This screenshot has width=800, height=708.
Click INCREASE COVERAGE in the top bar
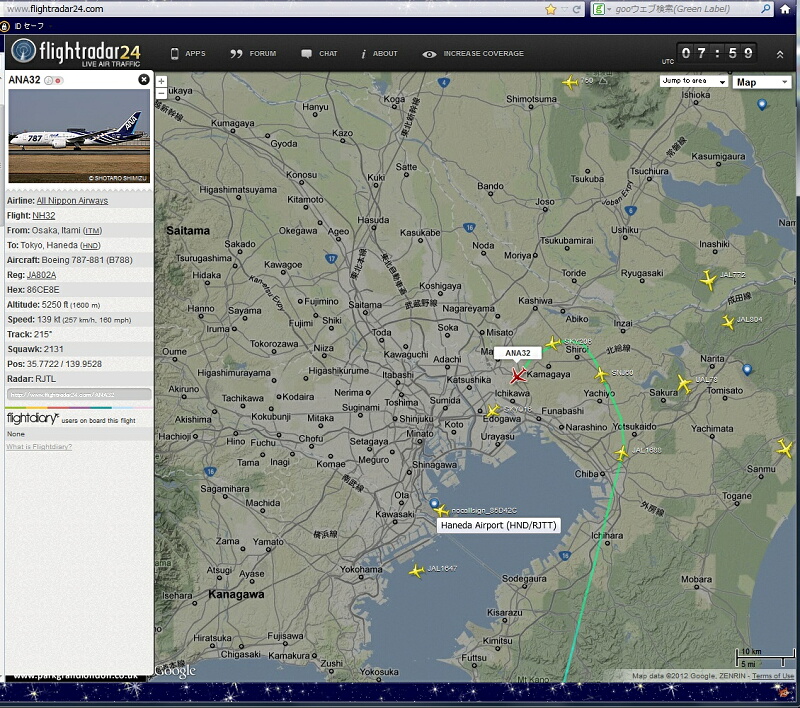[473, 54]
